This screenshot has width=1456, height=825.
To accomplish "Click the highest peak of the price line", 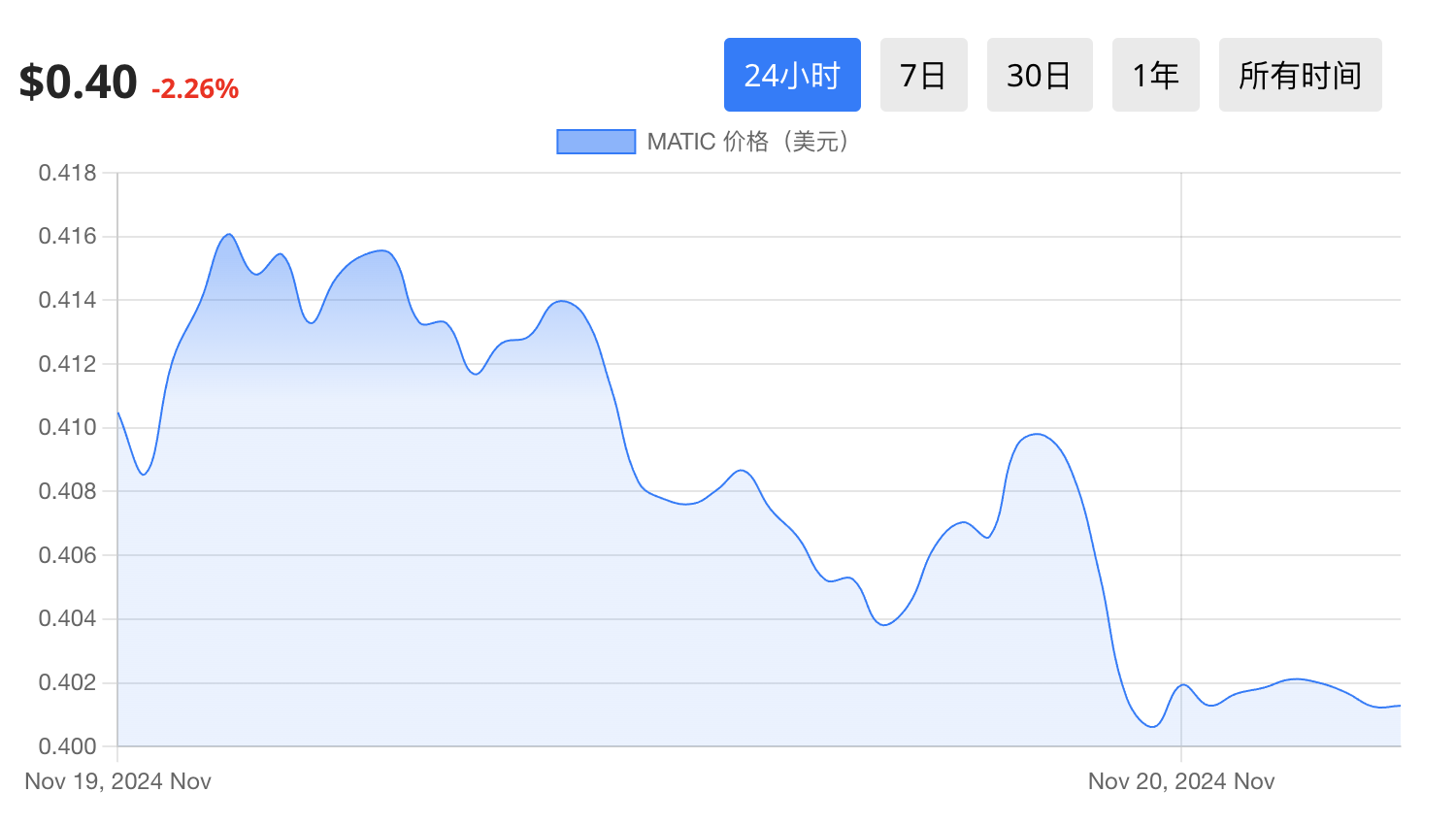I will (x=229, y=235).
